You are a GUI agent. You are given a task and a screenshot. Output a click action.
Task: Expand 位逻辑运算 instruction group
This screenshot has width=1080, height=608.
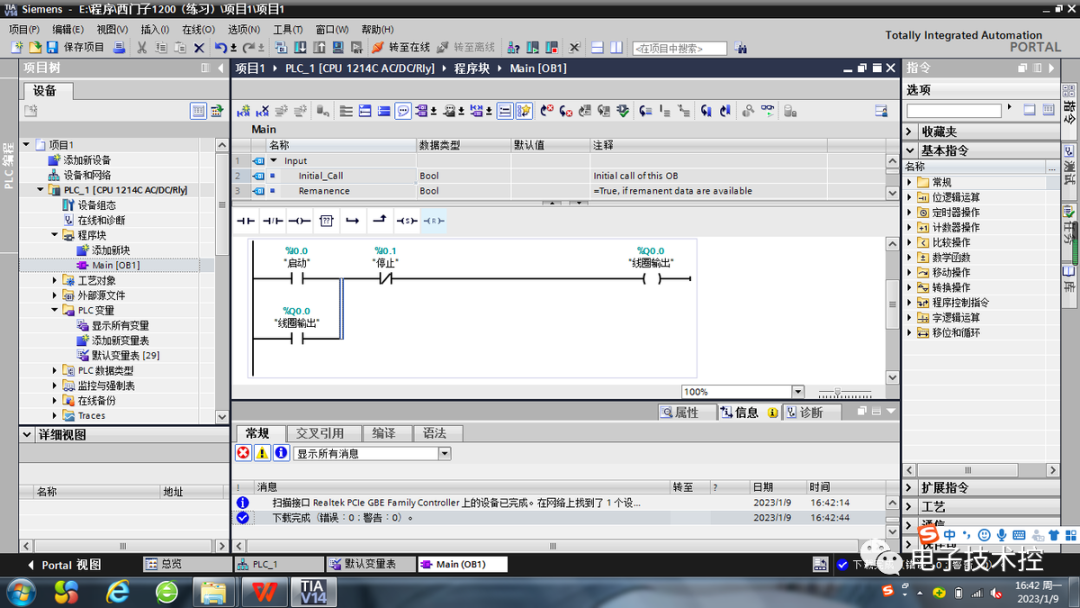(x=909, y=198)
